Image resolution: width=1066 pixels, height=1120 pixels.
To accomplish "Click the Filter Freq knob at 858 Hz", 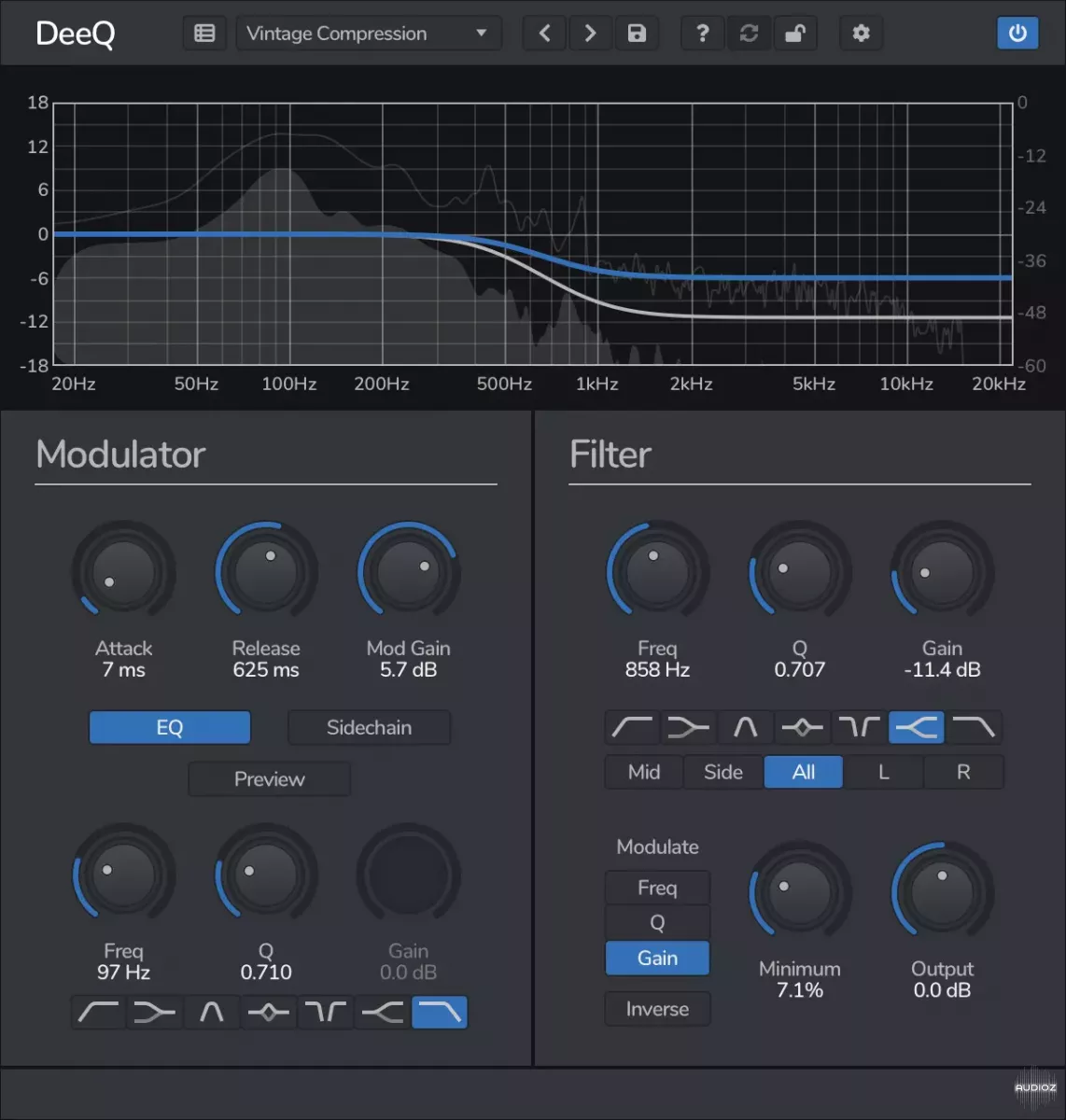I will click(658, 571).
